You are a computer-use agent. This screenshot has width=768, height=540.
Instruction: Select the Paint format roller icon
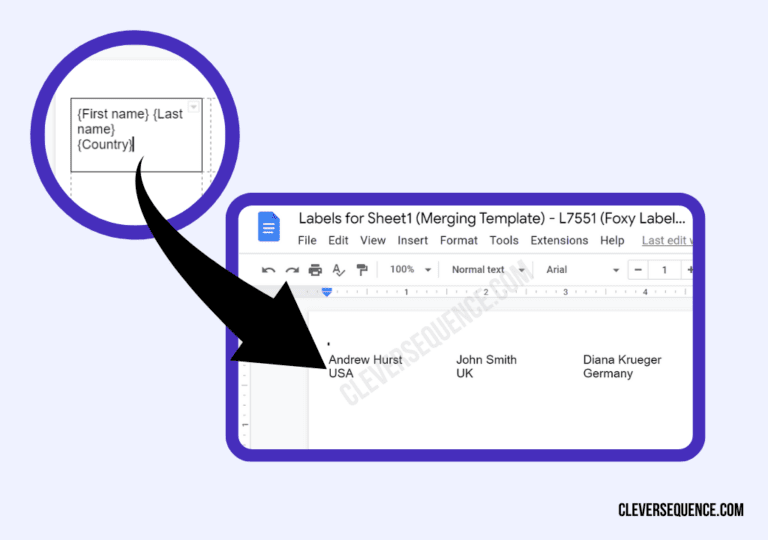click(x=362, y=270)
